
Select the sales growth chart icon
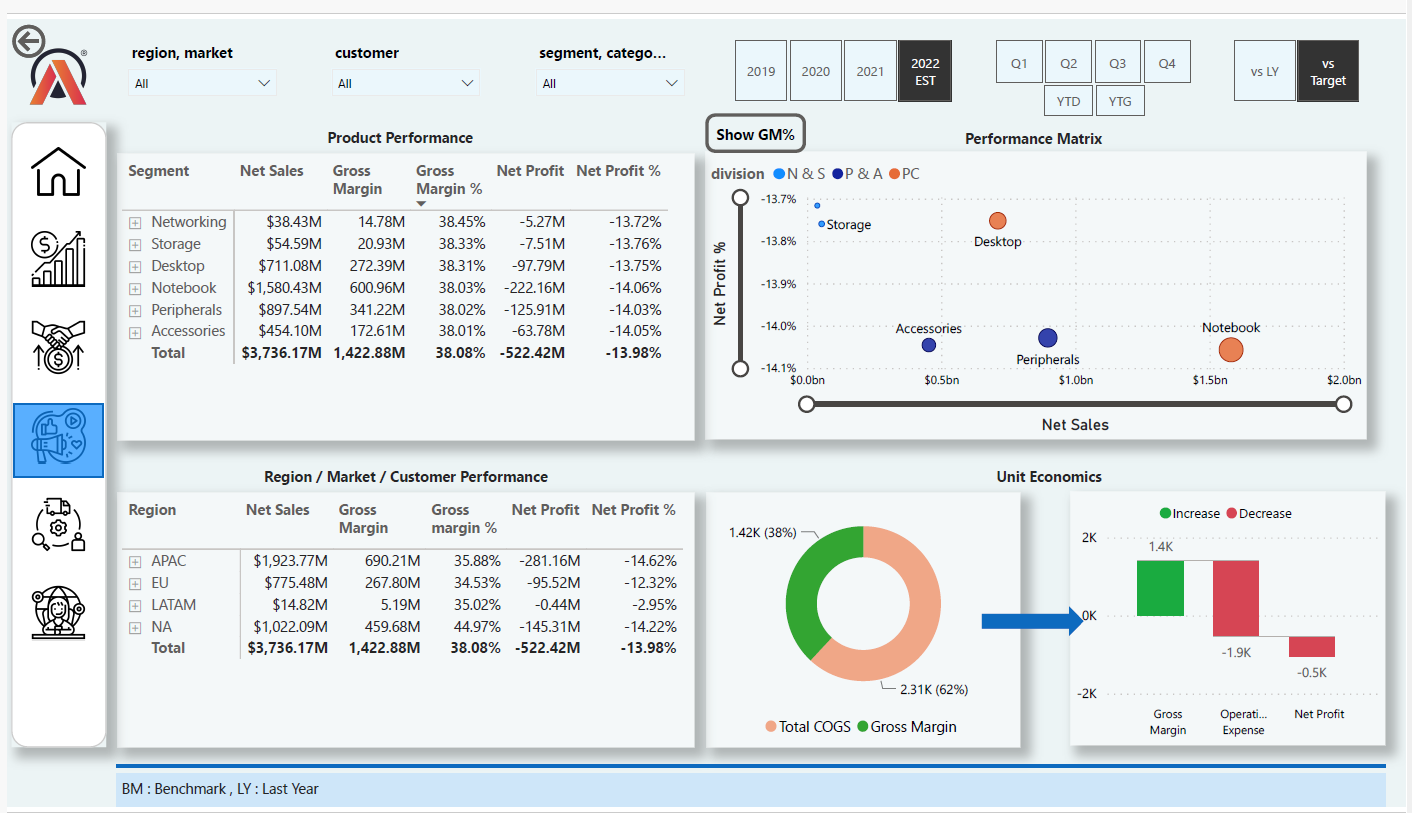click(58, 258)
